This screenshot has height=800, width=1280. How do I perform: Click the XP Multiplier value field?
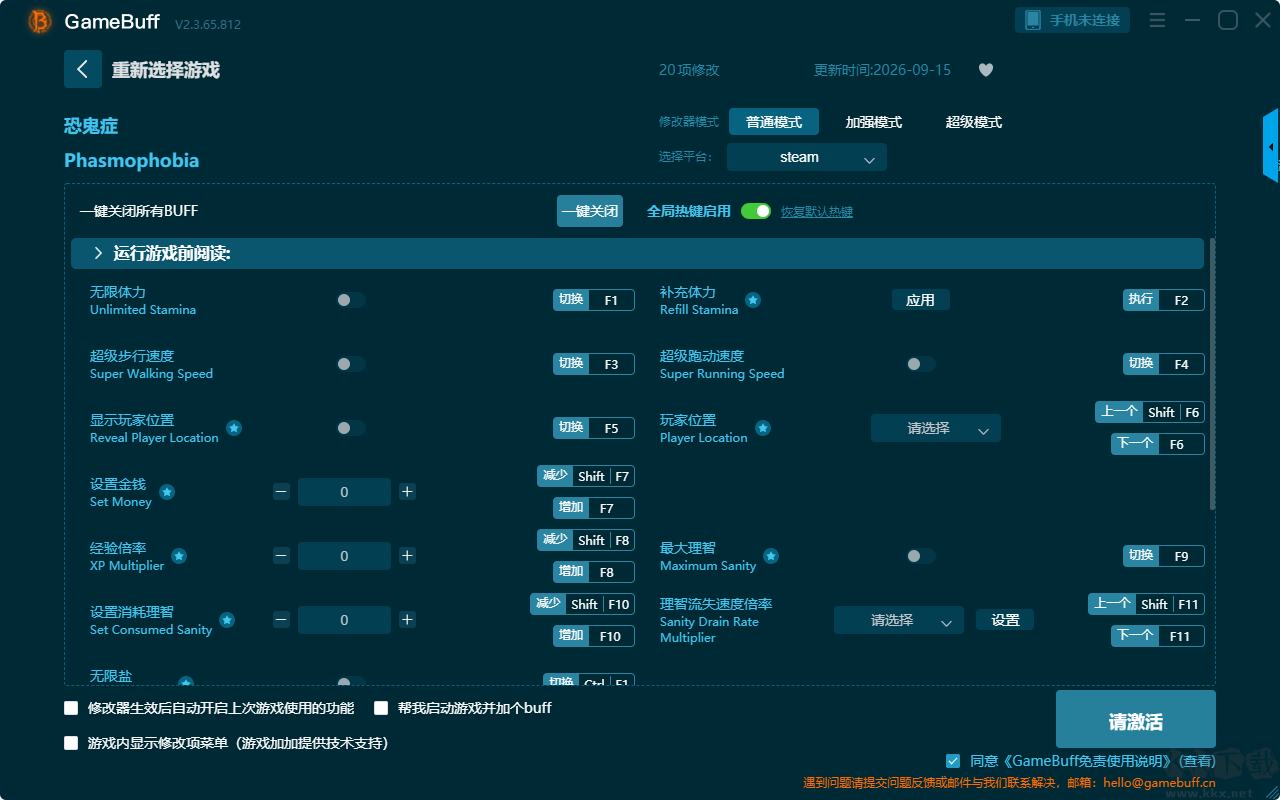344,556
